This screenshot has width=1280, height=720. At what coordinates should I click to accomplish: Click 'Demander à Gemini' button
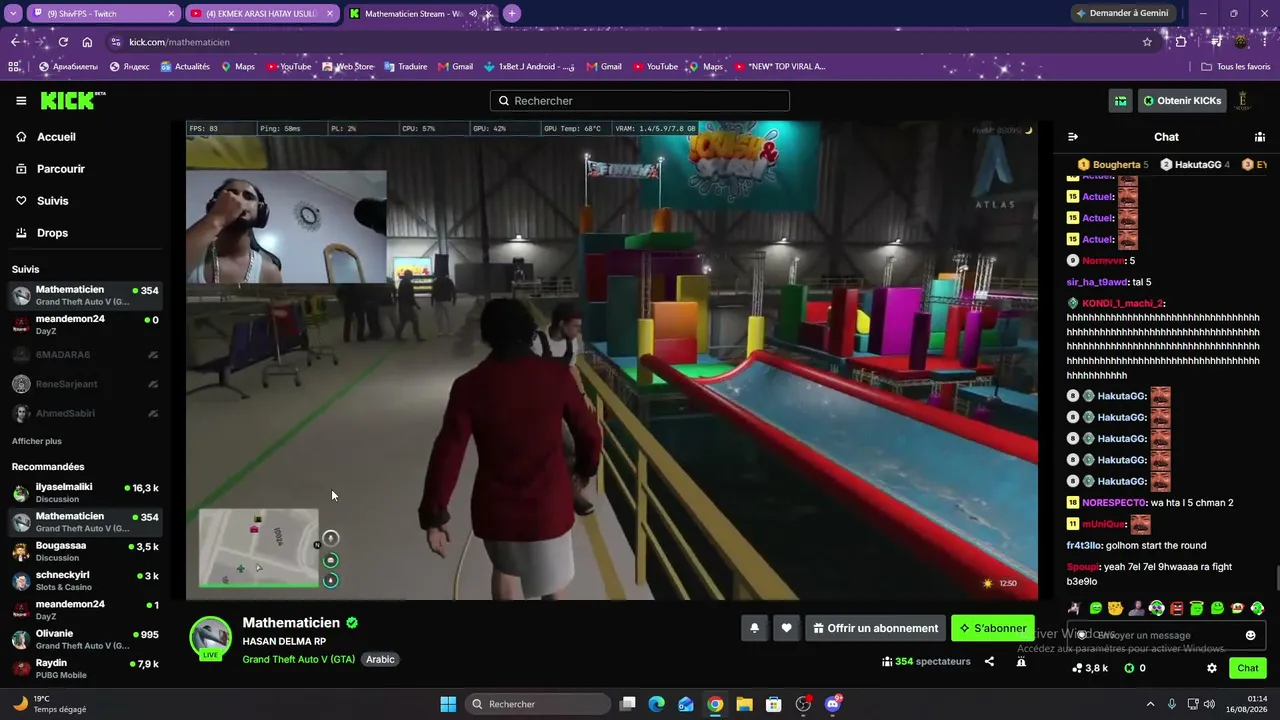click(1121, 14)
